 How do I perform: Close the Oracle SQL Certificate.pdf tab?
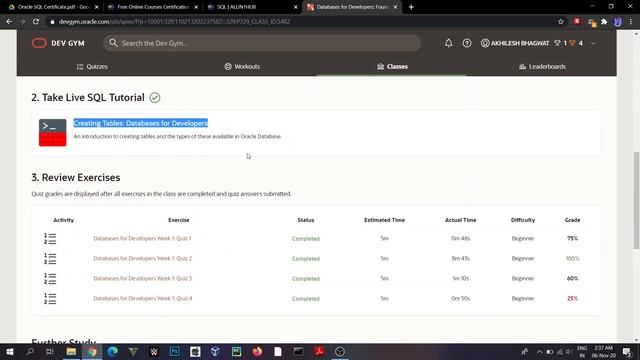96,7
